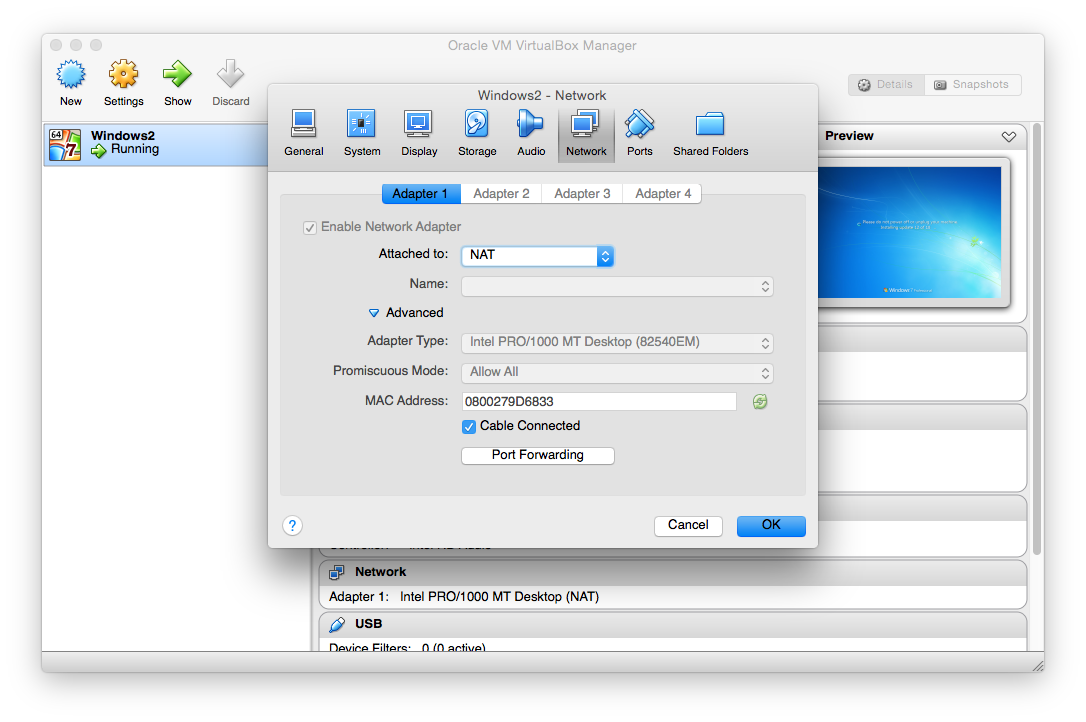Switch to the Details view
Image resolution: width=1086 pixels, height=722 pixels.
[x=886, y=85]
